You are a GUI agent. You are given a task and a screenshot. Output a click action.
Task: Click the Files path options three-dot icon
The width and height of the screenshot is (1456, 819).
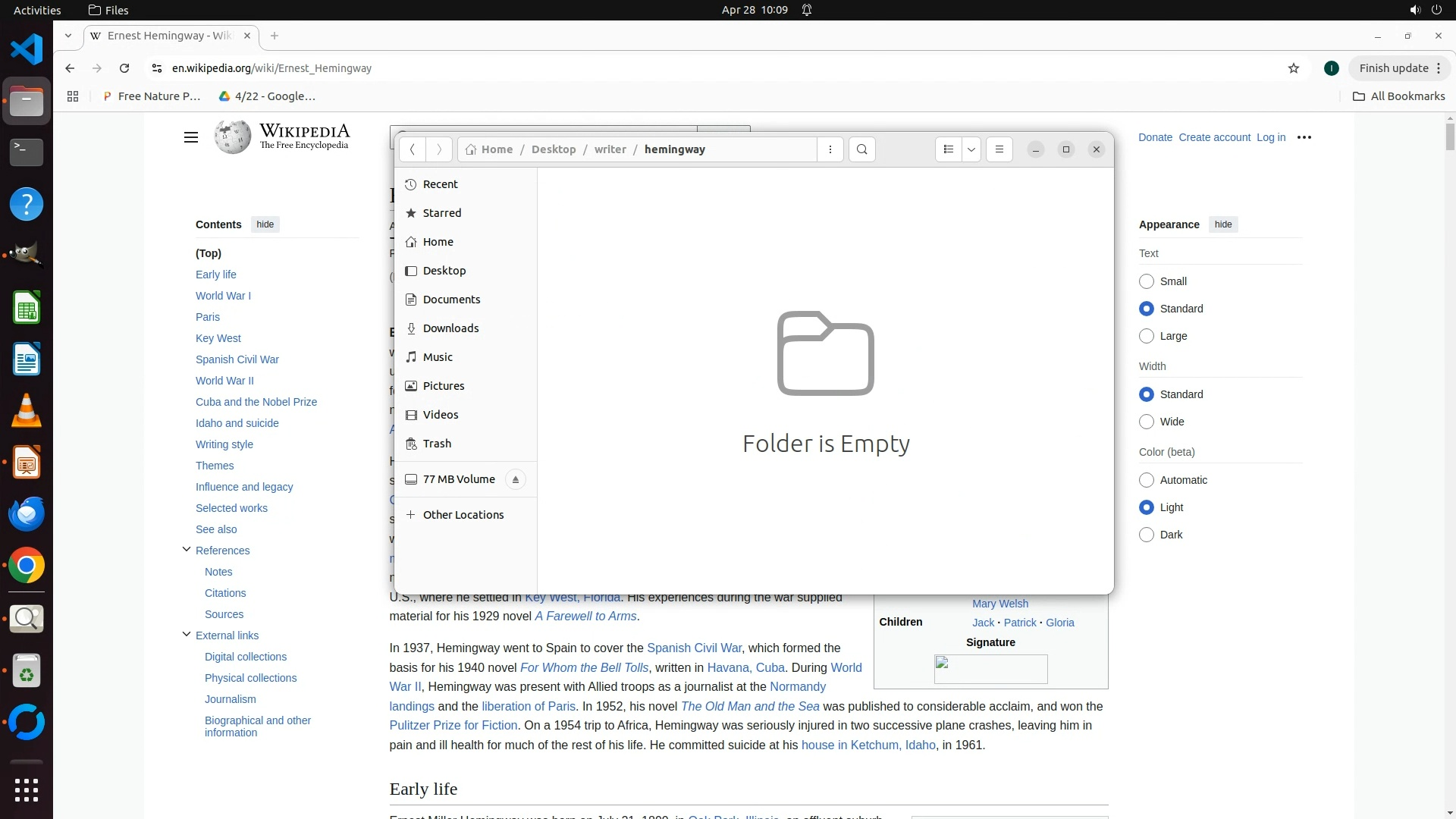point(830,149)
